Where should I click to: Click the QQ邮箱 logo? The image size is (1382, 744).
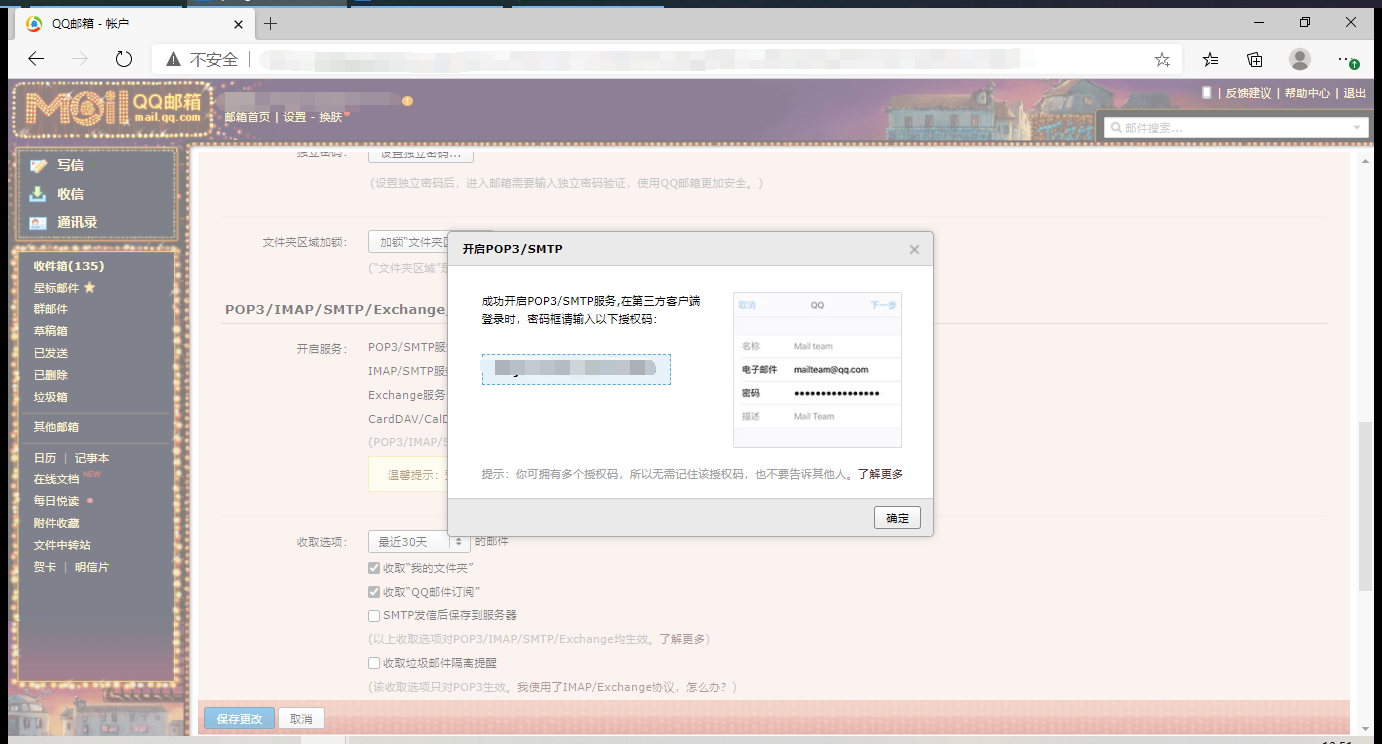tap(113, 108)
